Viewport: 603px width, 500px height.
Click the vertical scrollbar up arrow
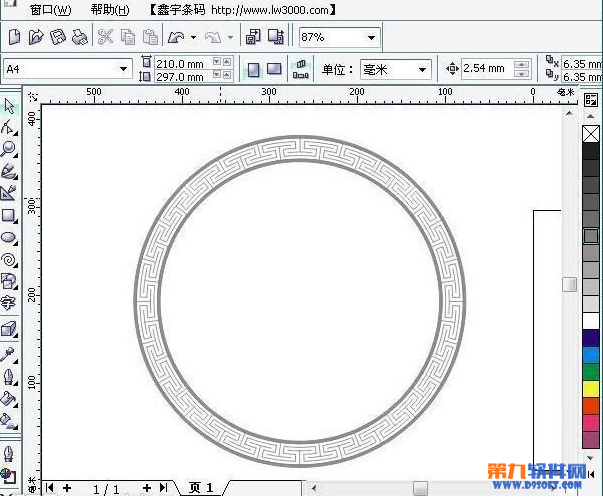tap(569, 113)
